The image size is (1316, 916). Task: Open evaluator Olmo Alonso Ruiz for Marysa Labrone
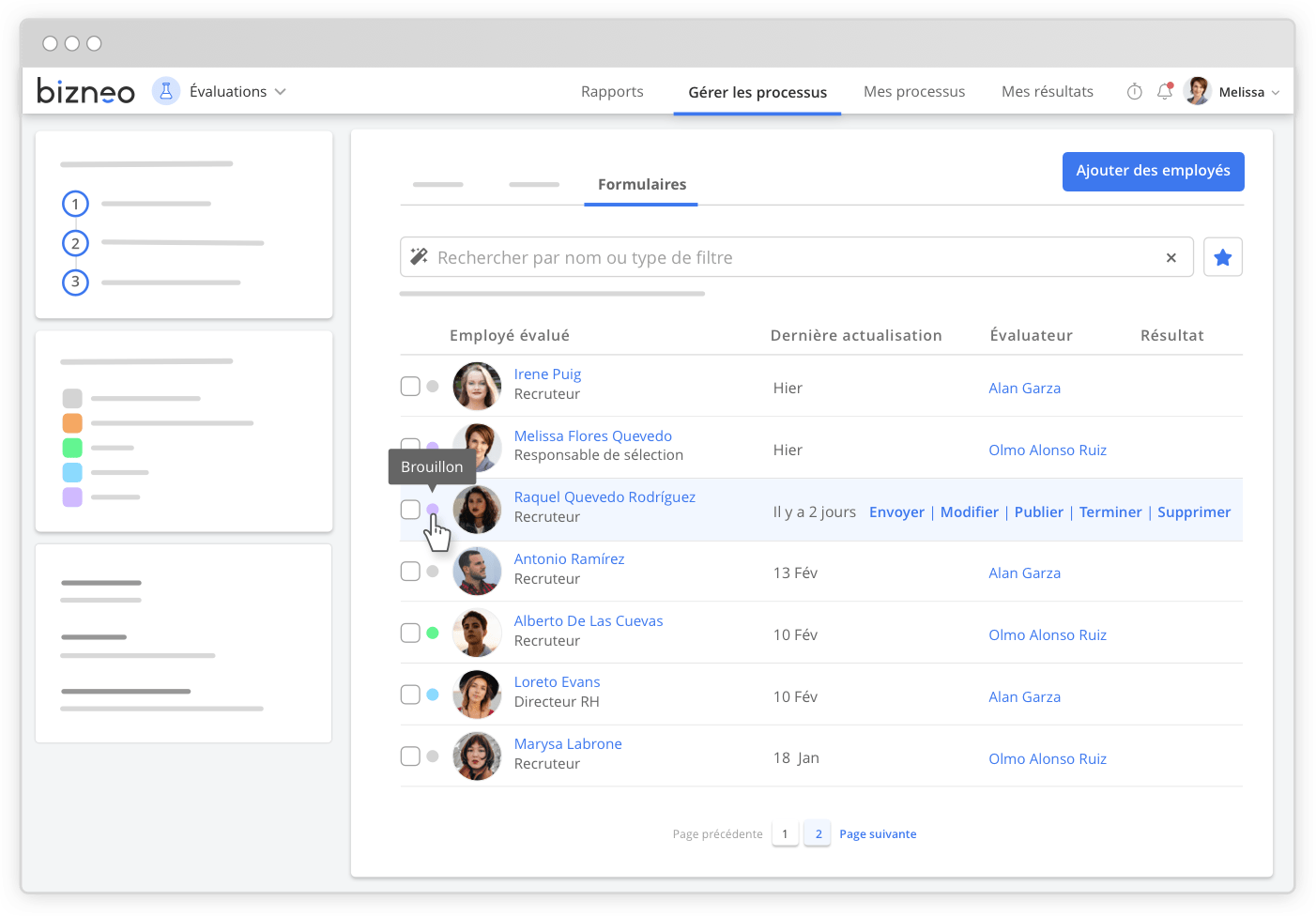pos(1048,758)
